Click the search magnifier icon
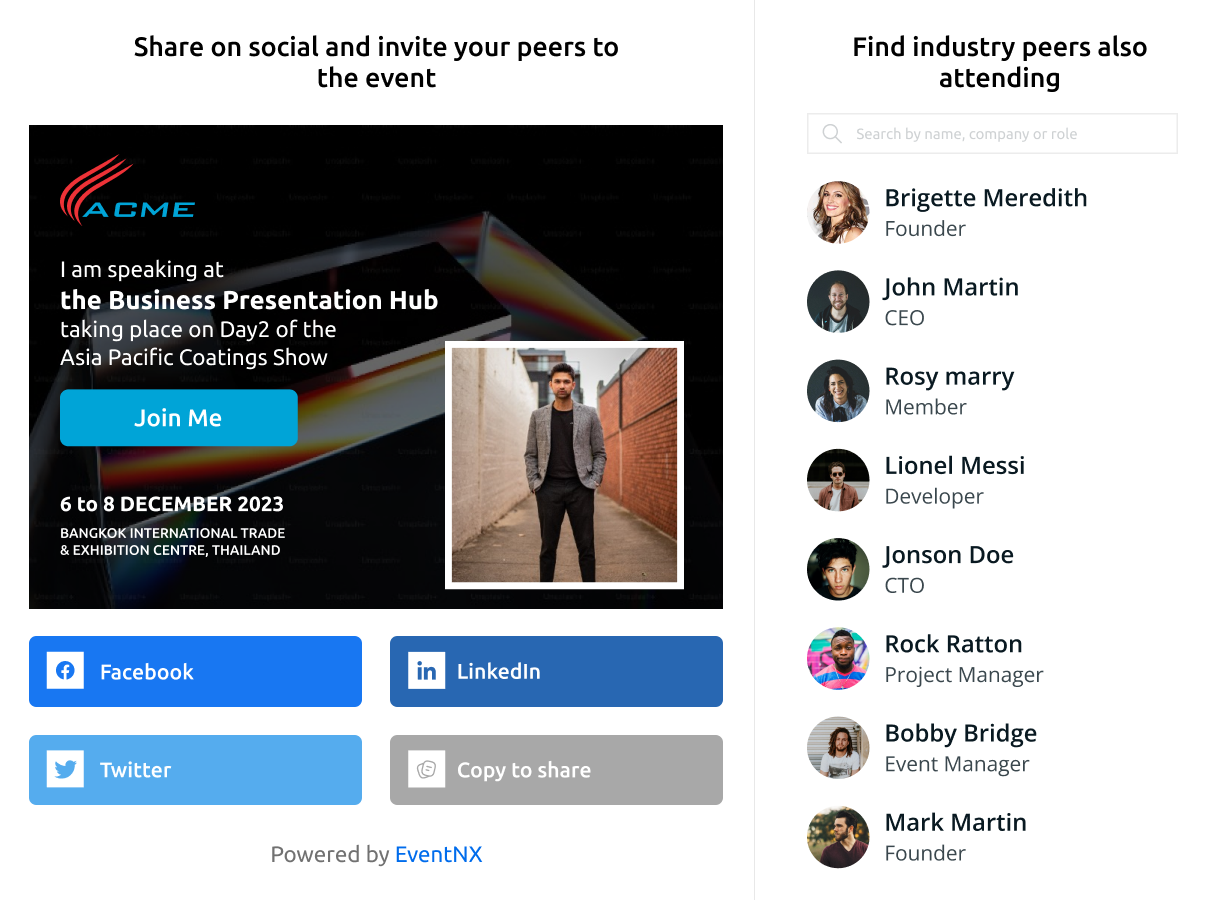The width and height of the screenshot is (1220, 900). pyautogui.click(x=832, y=134)
